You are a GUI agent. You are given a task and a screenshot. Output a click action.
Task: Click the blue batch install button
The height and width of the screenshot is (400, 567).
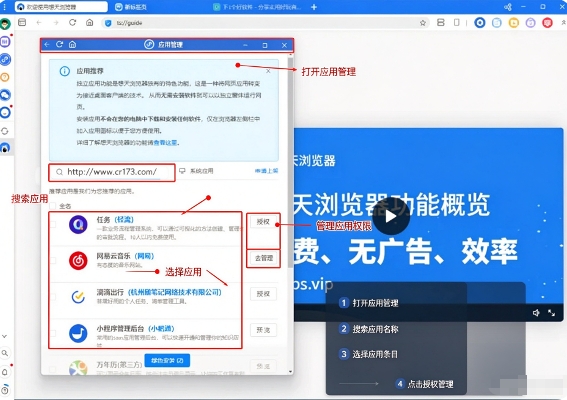point(167,360)
